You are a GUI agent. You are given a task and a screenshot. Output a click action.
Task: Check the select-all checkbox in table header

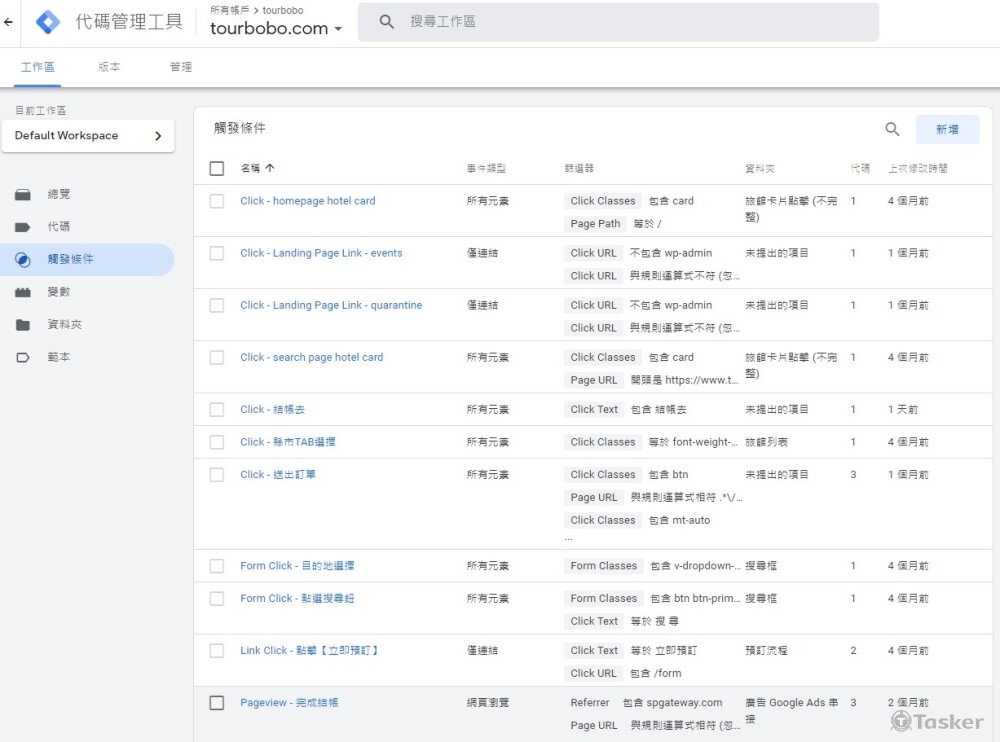217,168
